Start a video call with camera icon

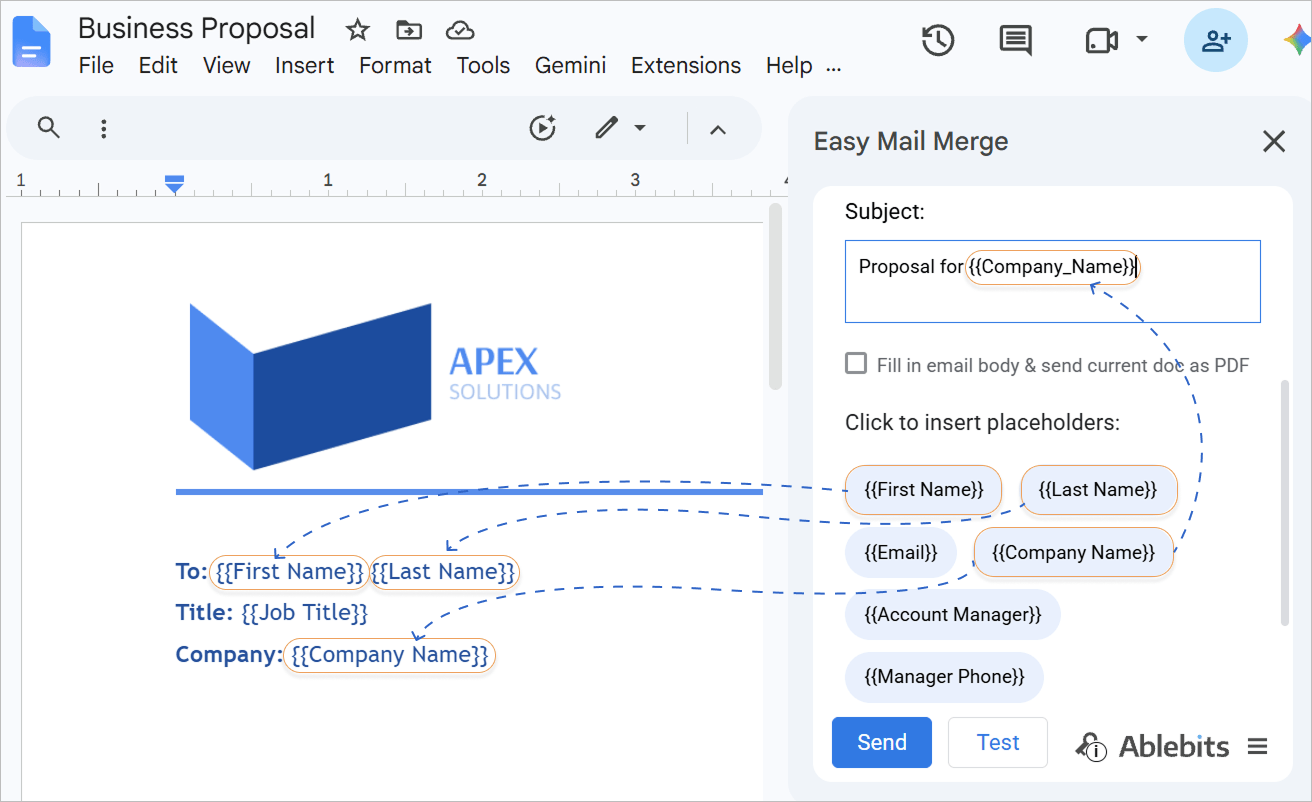(x=1101, y=41)
